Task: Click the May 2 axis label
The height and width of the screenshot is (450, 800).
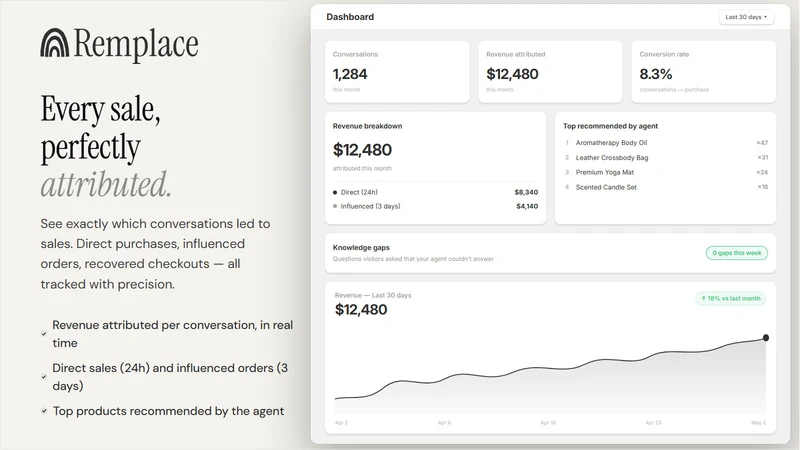Action: 759,423
